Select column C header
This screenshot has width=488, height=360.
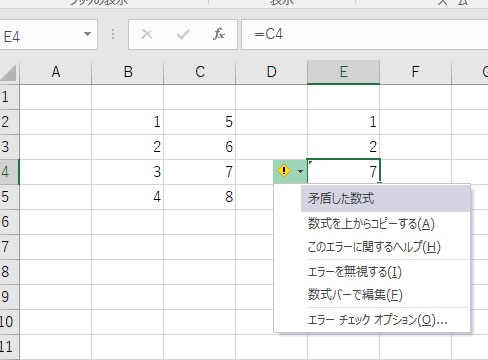(200, 72)
